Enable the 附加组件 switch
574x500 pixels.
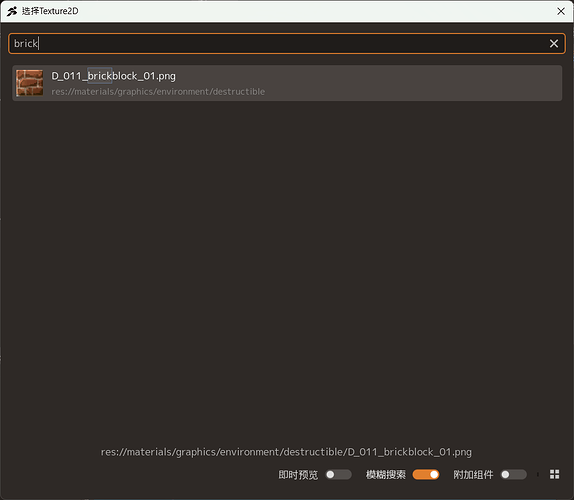coord(514,475)
